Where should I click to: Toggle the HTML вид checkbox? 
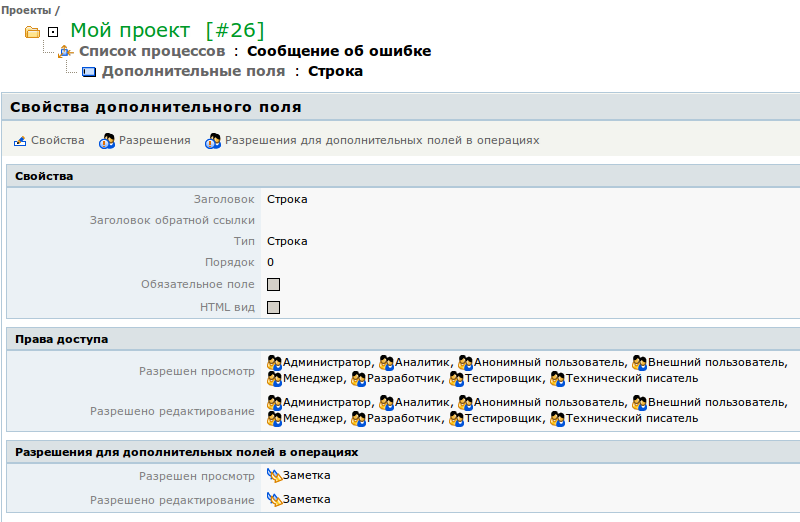(x=273, y=307)
